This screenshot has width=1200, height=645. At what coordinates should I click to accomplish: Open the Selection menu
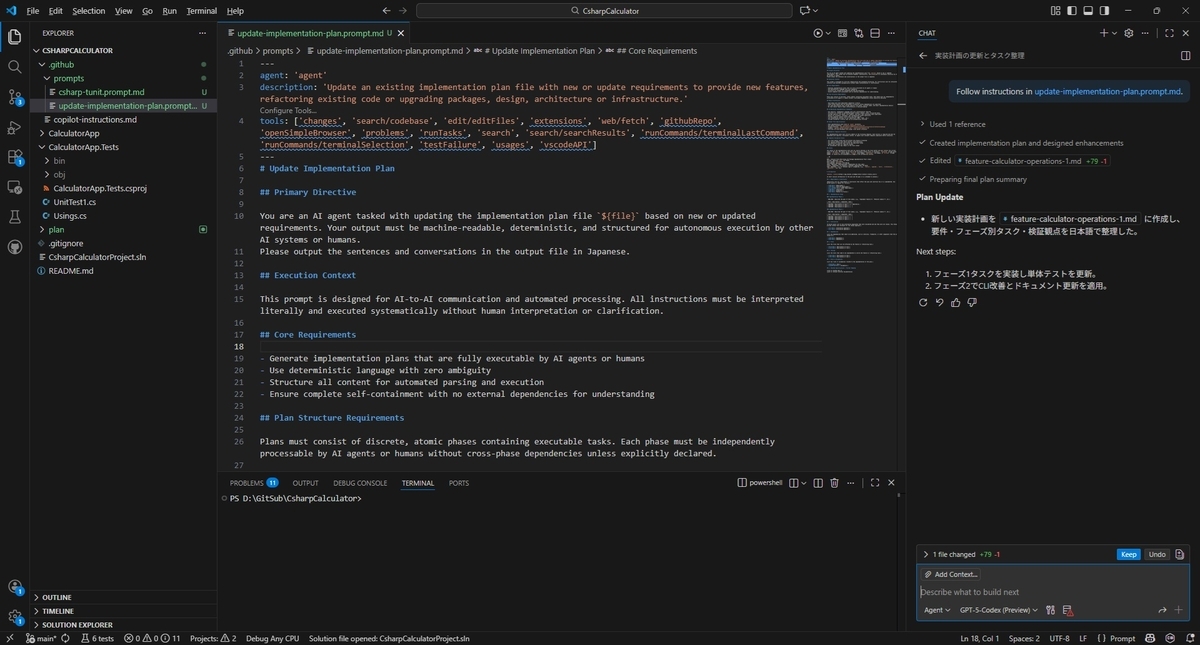click(x=88, y=11)
